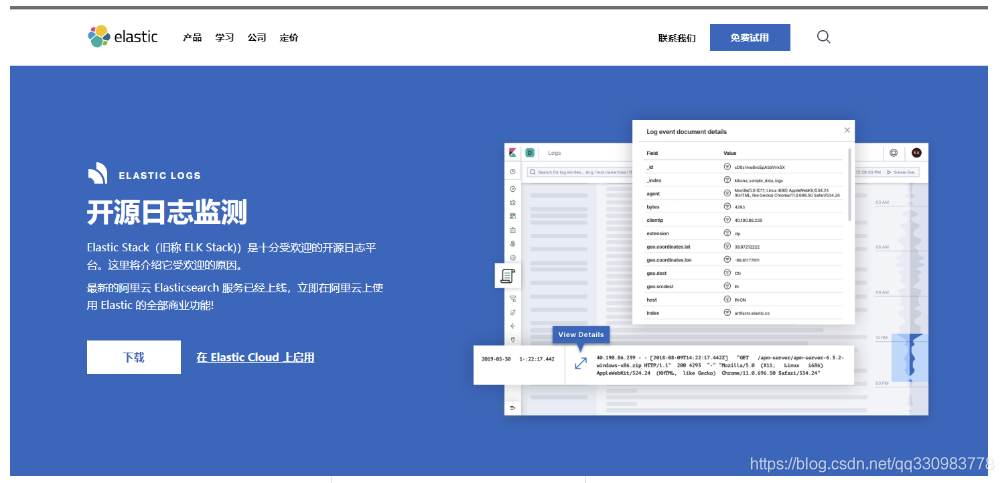1004x483 pixels.
Task: Click filter icon on the _id row
Action: pyautogui.click(x=727, y=167)
